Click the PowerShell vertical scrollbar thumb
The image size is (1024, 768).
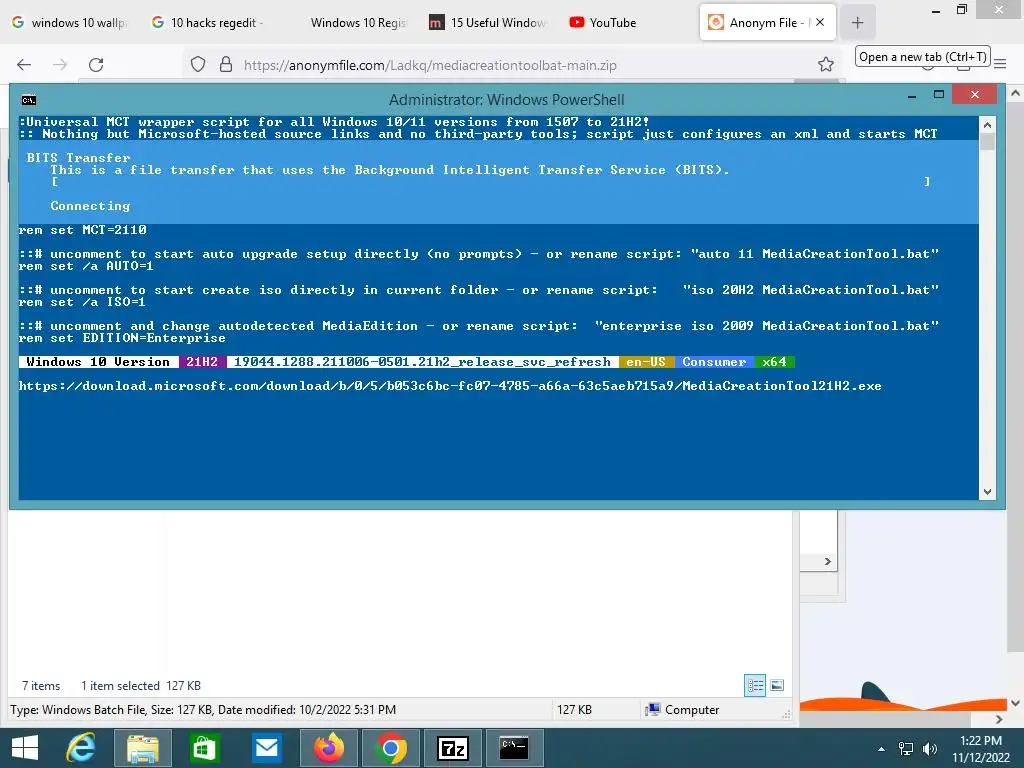tap(987, 142)
